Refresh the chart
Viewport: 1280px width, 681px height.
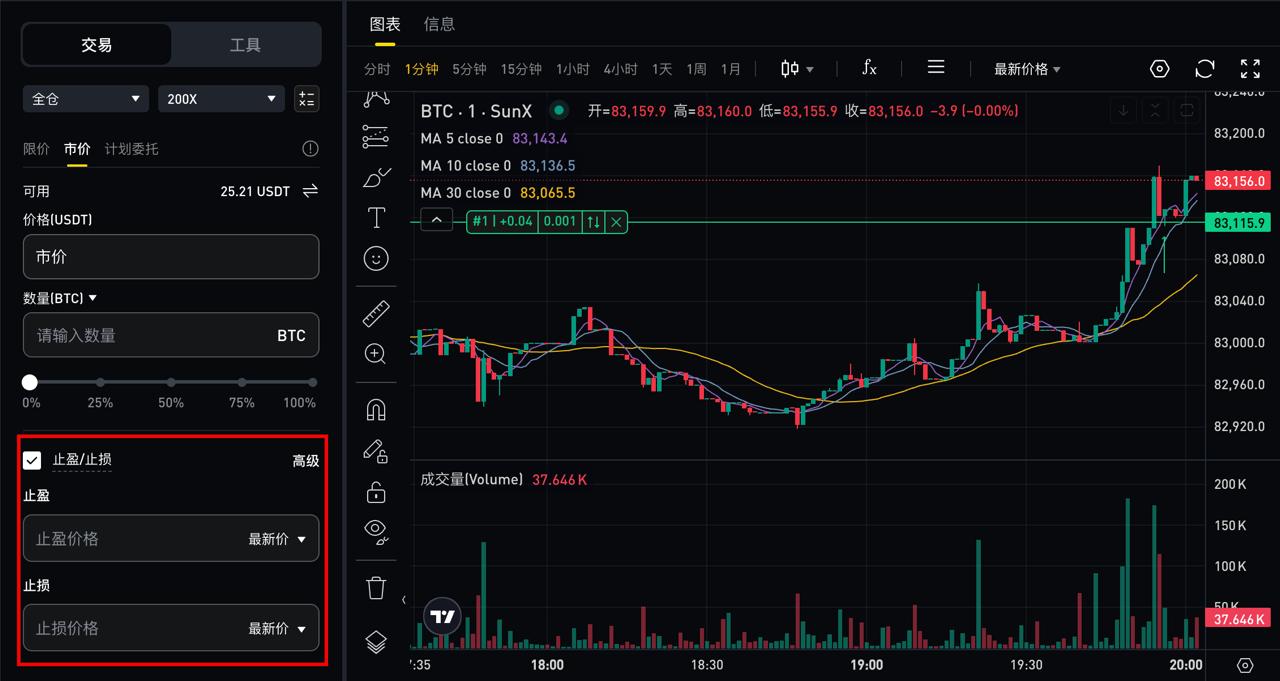tap(1205, 69)
